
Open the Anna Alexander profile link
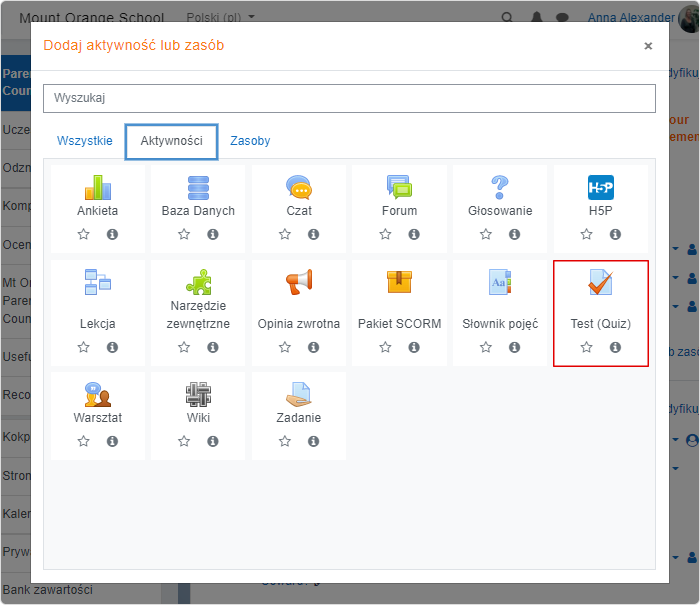[x=631, y=17]
